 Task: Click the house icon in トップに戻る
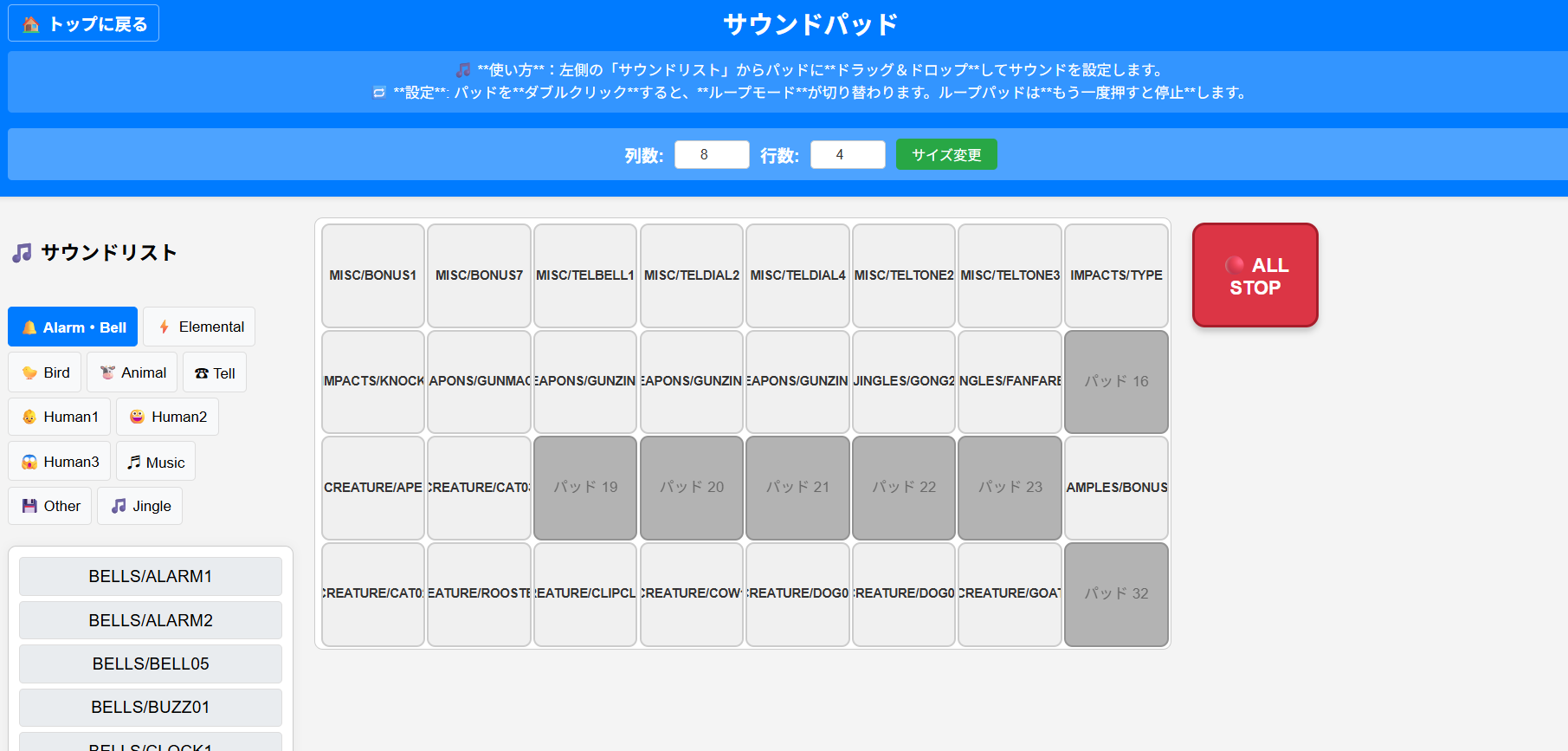(x=30, y=24)
